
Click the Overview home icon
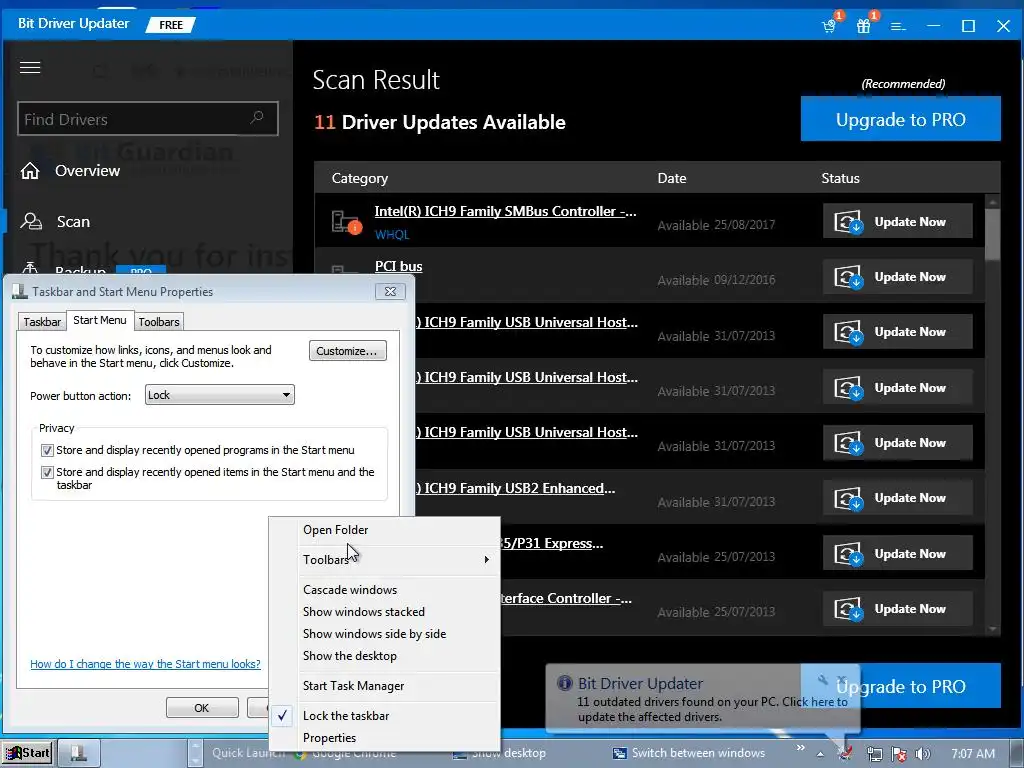coord(30,170)
